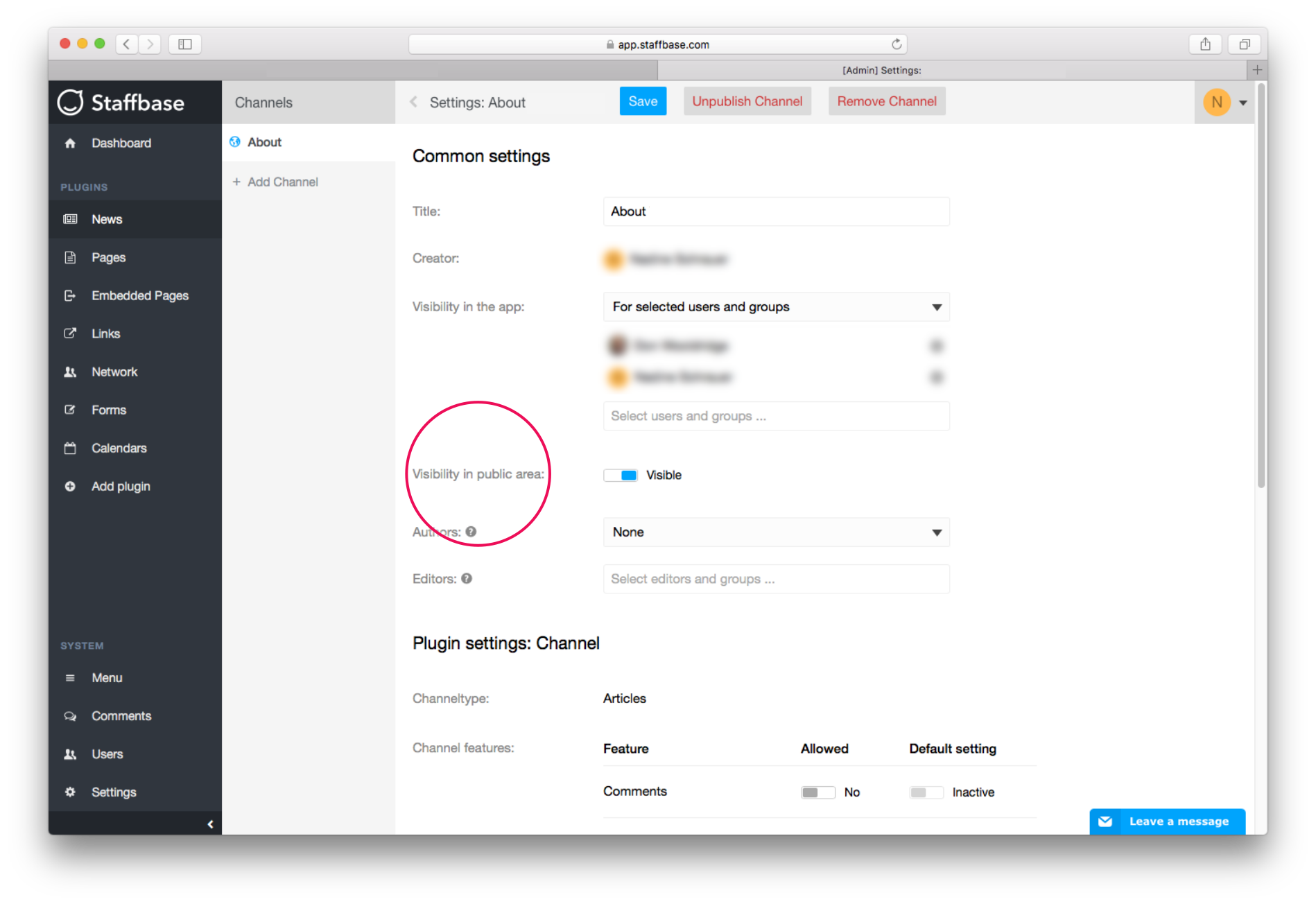Open the Embedded Pages icon
The width and height of the screenshot is (1316, 904).
click(x=70, y=296)
